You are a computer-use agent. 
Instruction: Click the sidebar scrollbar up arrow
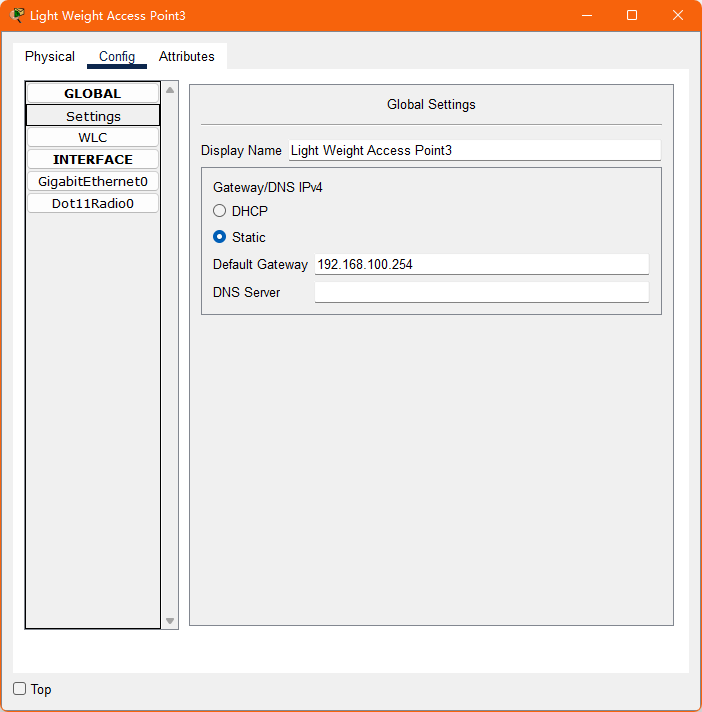point(170,90)
